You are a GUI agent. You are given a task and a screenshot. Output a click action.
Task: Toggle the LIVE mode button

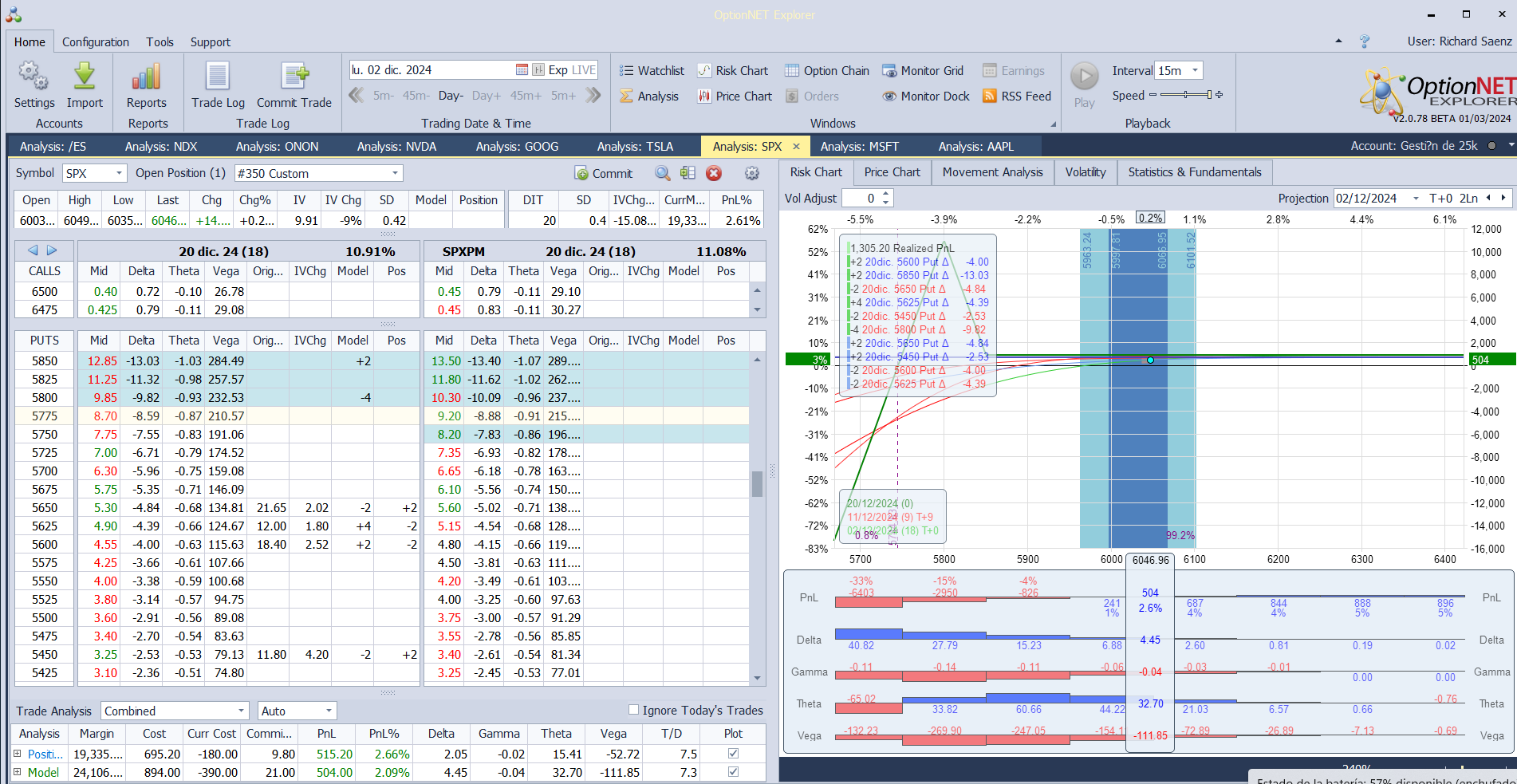[584, 70]
